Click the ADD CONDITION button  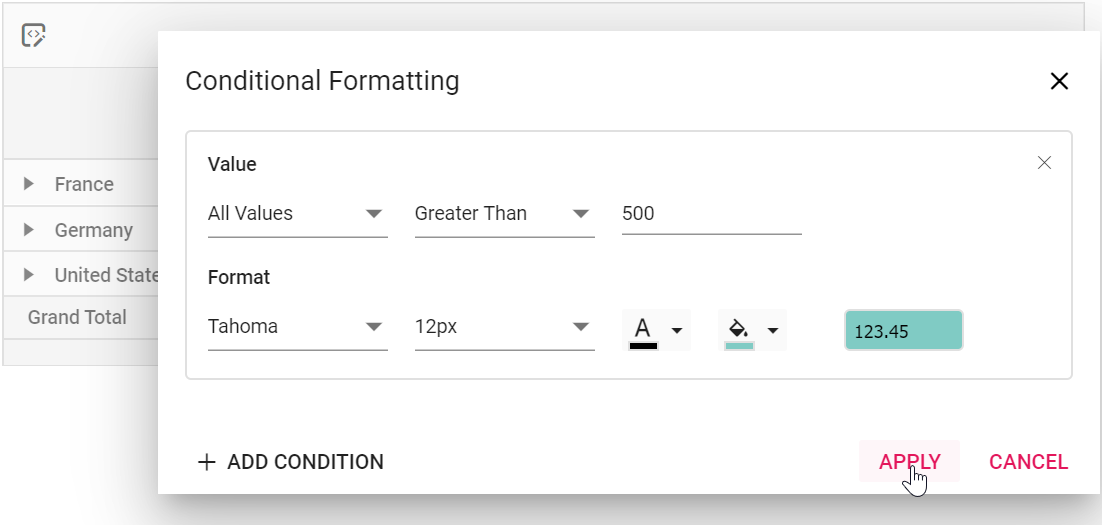coord(290,462)
